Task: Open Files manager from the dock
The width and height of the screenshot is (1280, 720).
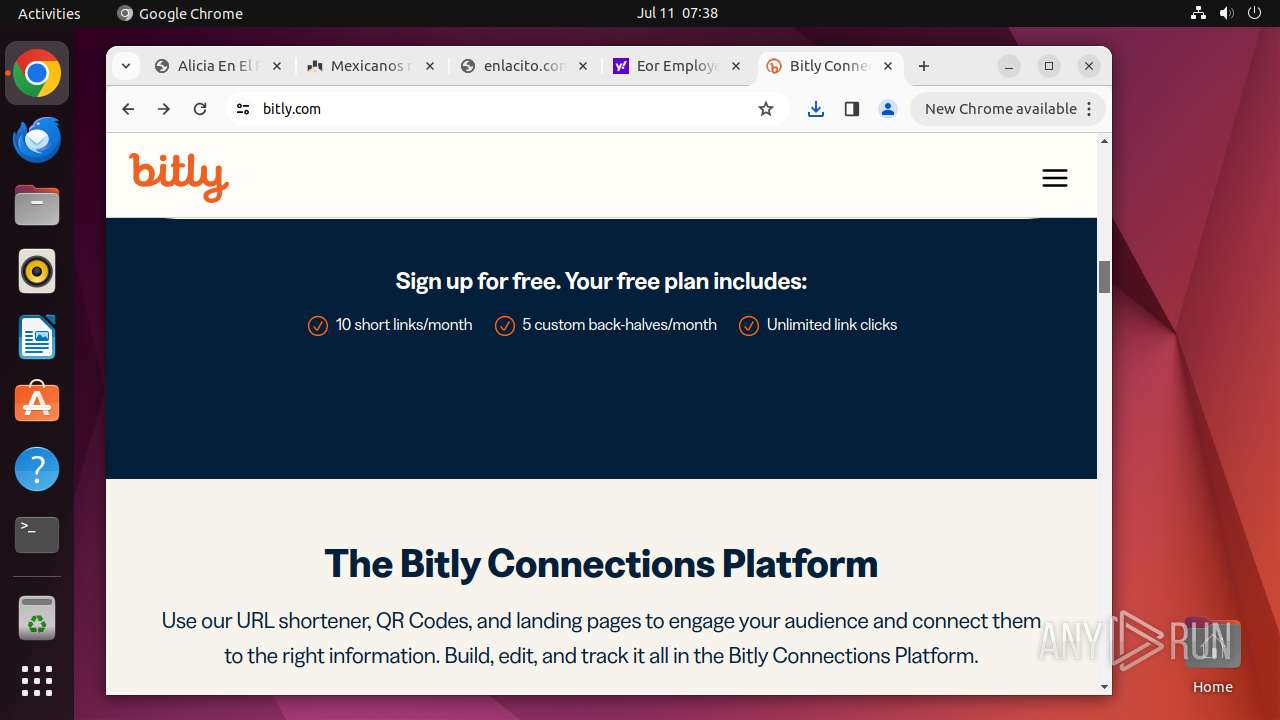Action: [37, 206]
